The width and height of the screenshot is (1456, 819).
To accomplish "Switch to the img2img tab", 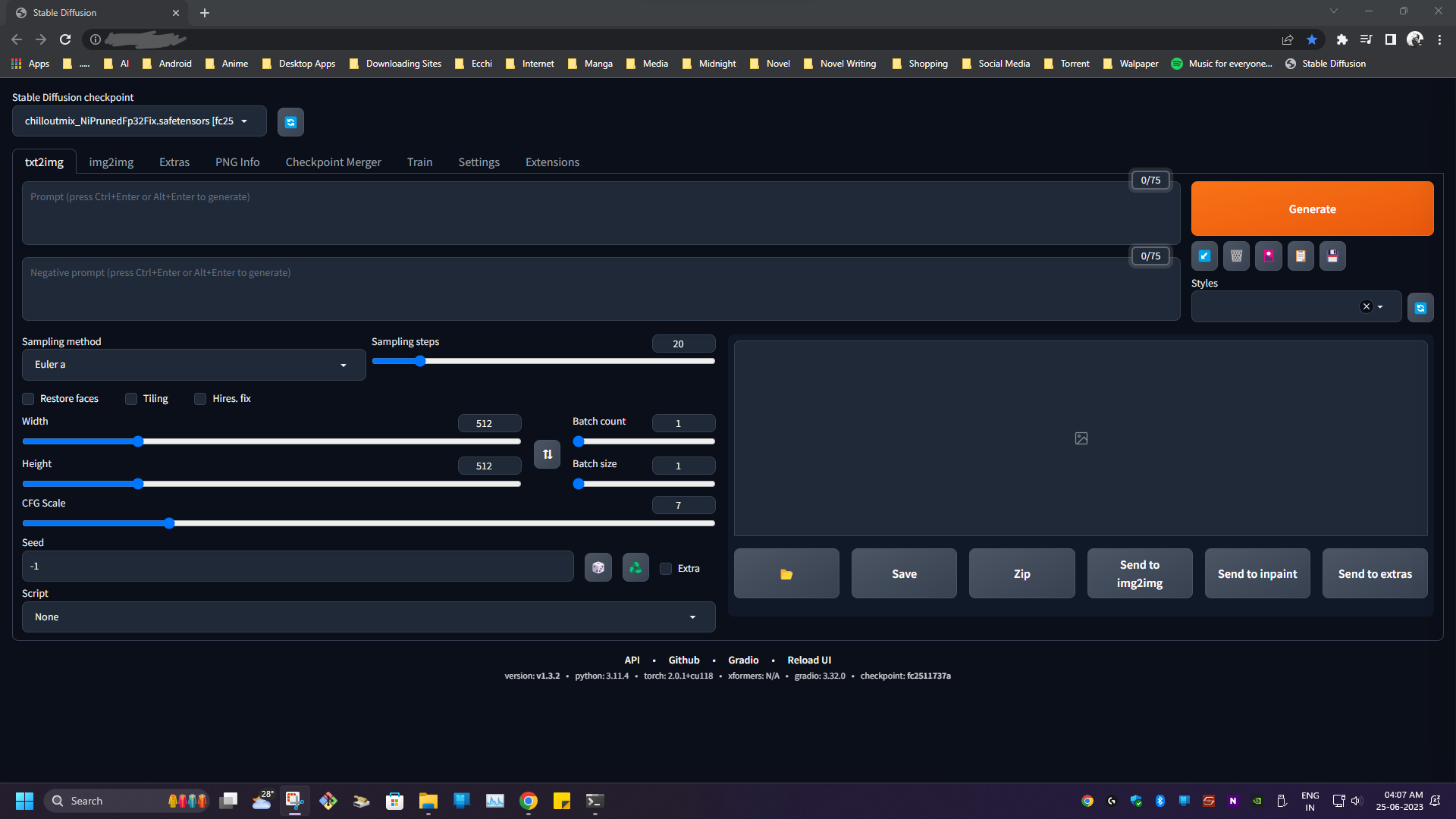I will click(x=111, y=162).
